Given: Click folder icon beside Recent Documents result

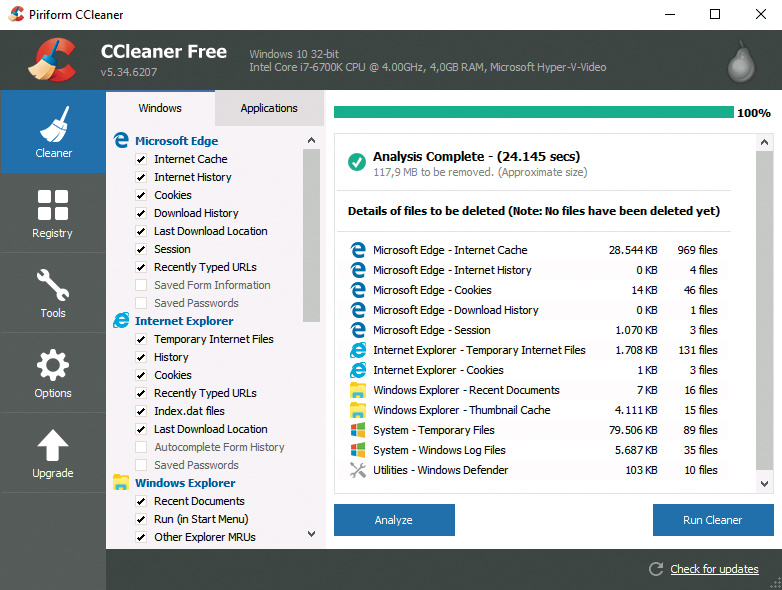Looking at the screenshot, I should (358, 390).
